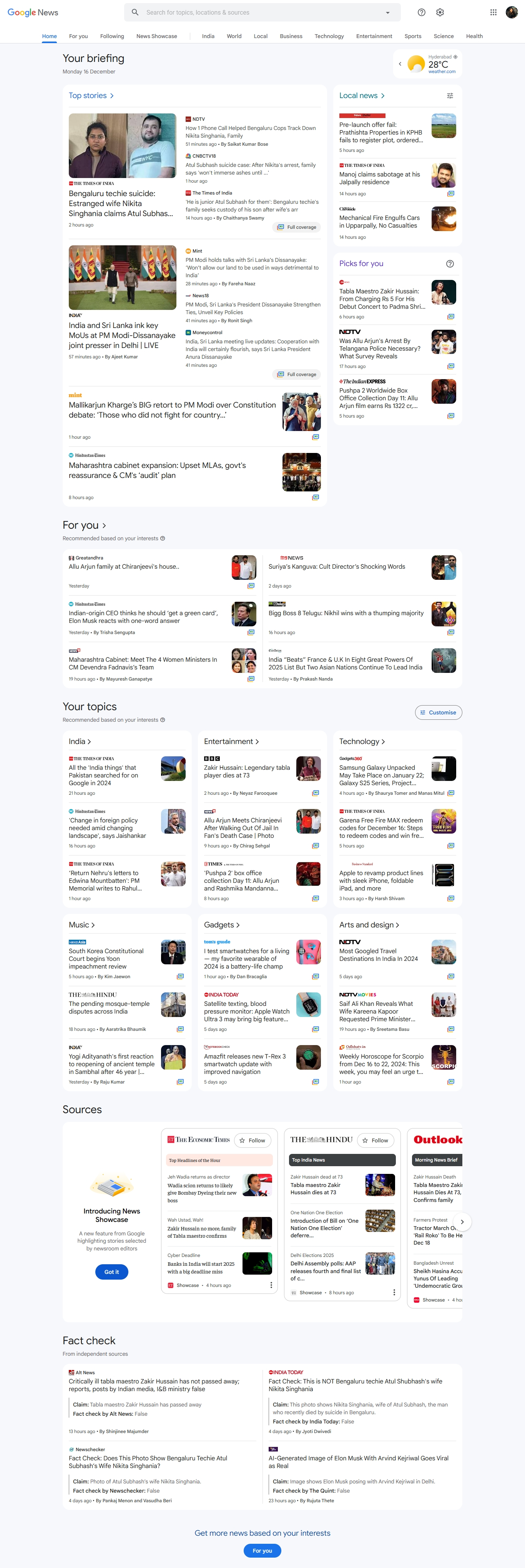Open the help question mark icon
This screenshot has height=1568, width=525.
[x=422, y=12]
